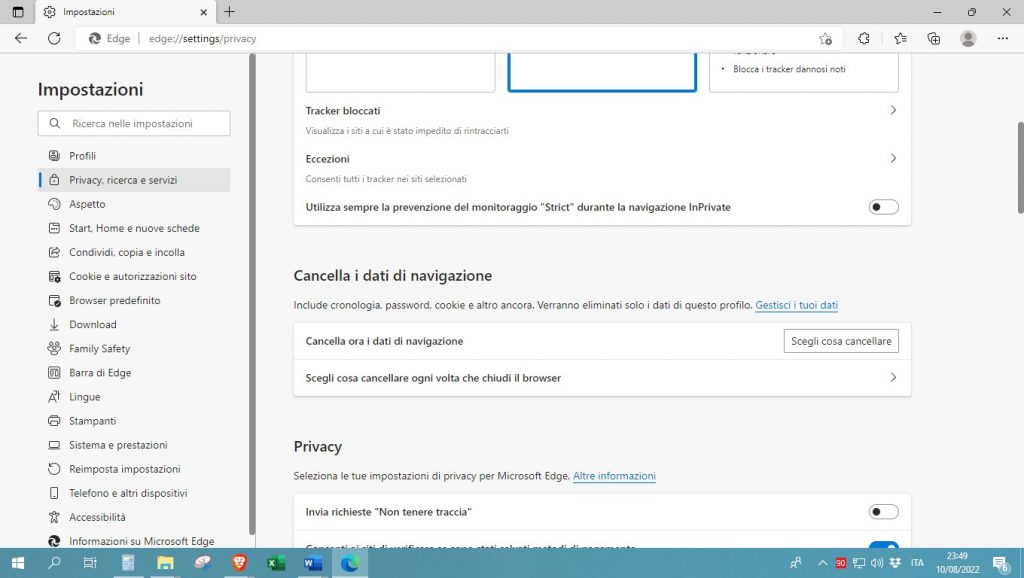Open the Extensions puzzle icon
1024x578 pixels.
[863, 38]
